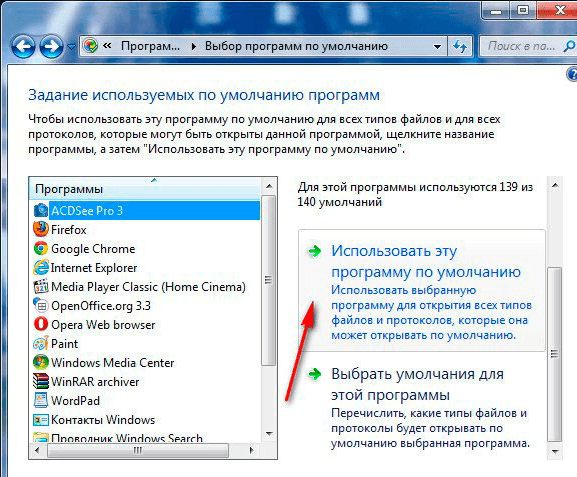Viewport: 577px width, 477px height.
Task: Go back with the Back arrow button
Action: (x=23, y=46)
